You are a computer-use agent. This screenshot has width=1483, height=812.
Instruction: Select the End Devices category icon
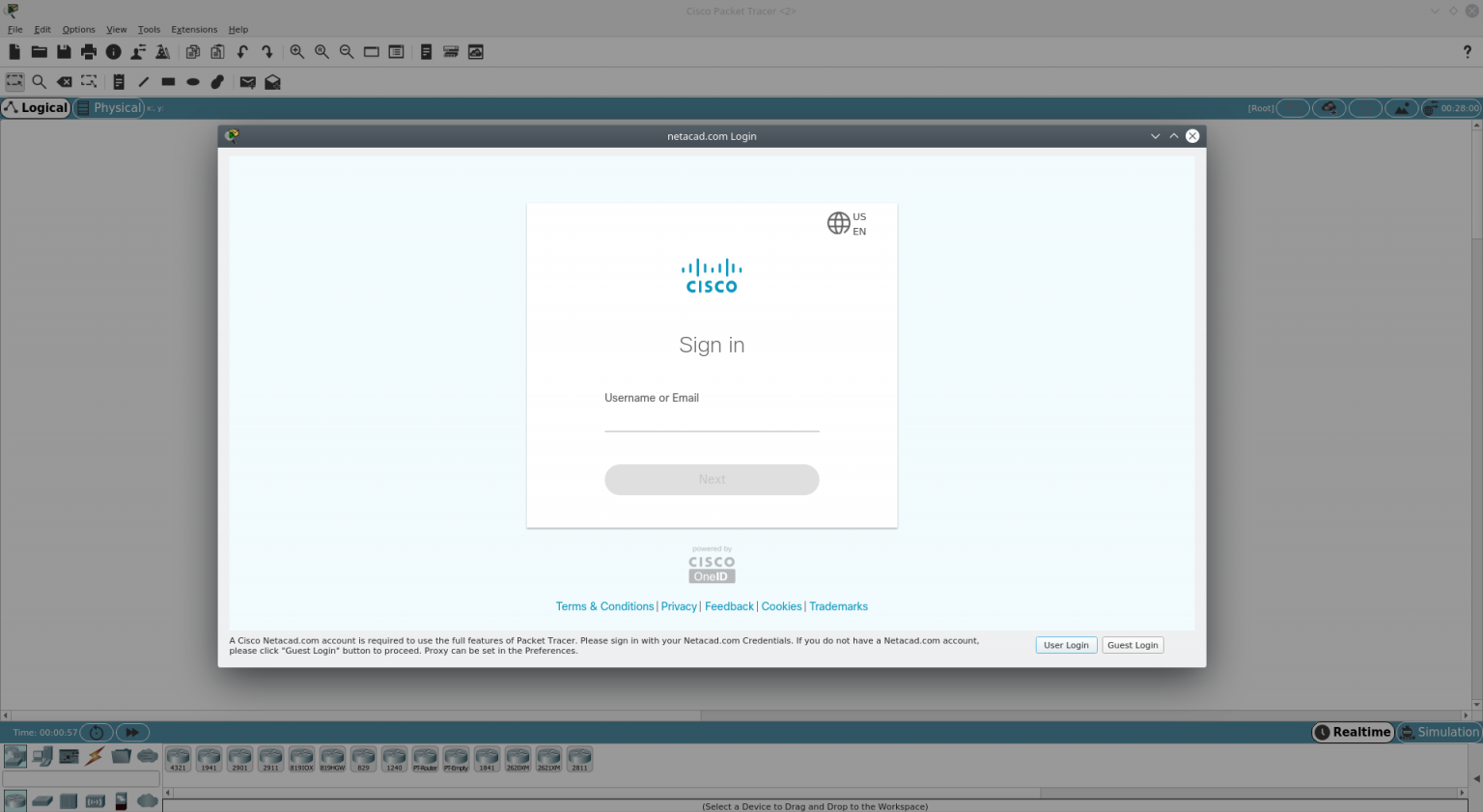[x=42, y=756]
